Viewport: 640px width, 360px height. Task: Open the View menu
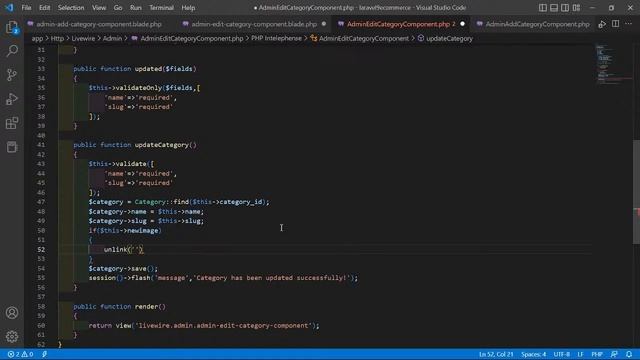[x=99, y=8]
